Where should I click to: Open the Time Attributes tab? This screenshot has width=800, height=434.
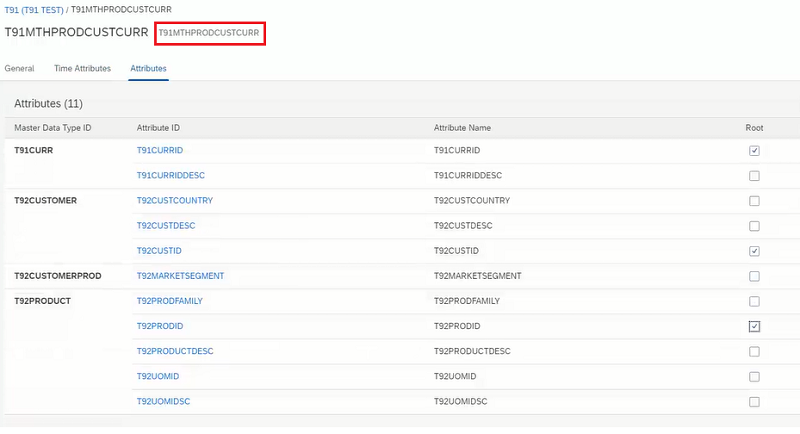click(83, 68)
